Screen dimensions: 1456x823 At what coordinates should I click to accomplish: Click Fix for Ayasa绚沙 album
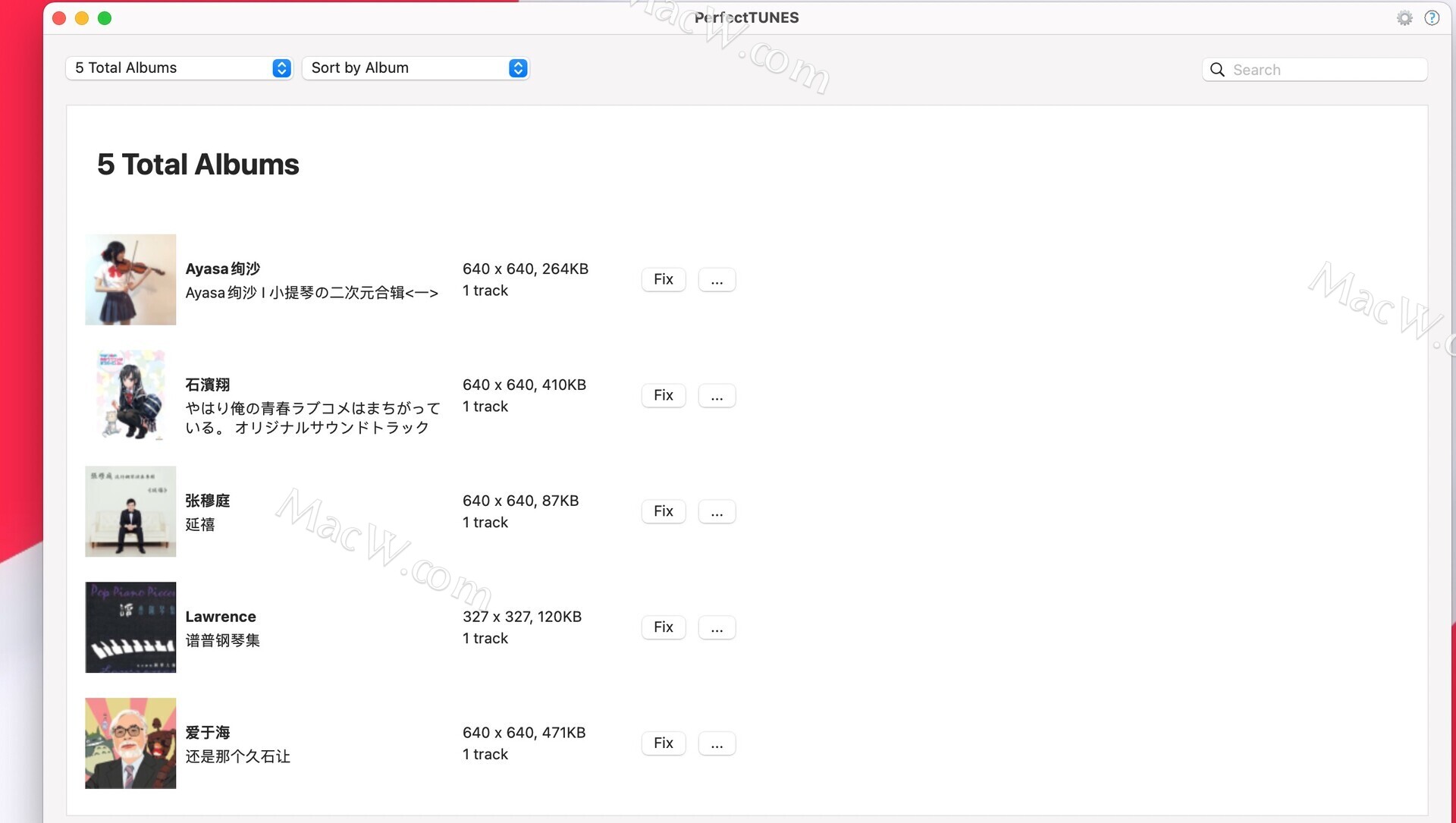click(x=664, y=279)
